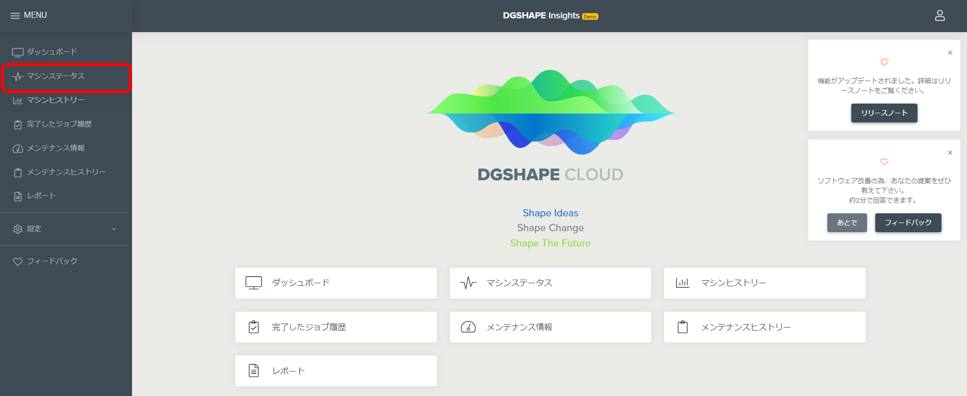Click the checked clipboard icon in 完了したジョブ履歴 card

pos(253,327)
